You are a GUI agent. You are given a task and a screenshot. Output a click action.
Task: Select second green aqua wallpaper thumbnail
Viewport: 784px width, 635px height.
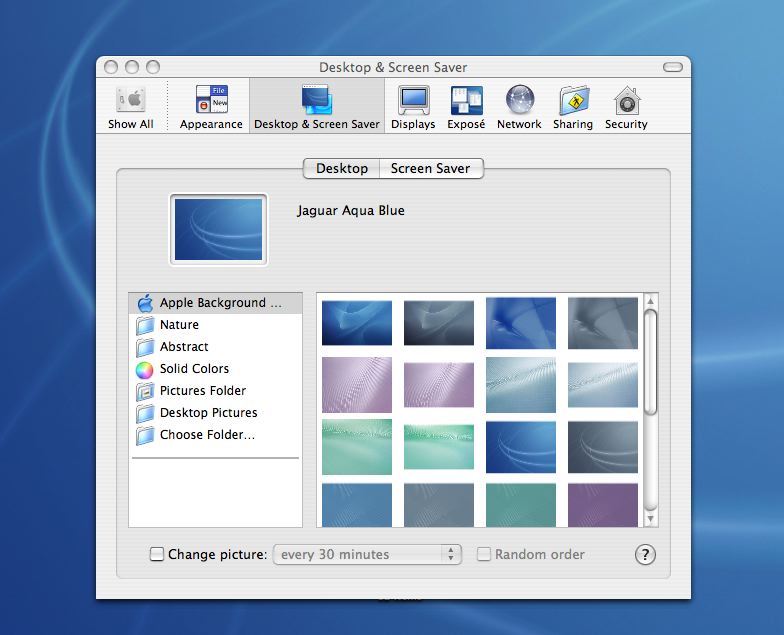[439, 447]
